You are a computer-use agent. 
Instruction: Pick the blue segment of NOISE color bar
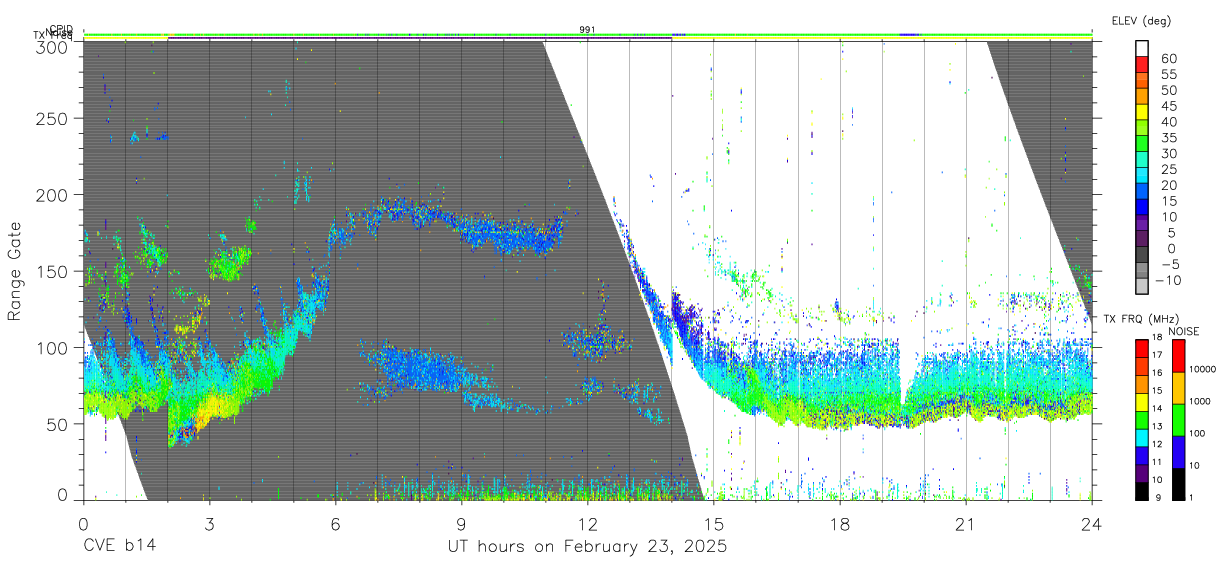(x=1177, y=452)
